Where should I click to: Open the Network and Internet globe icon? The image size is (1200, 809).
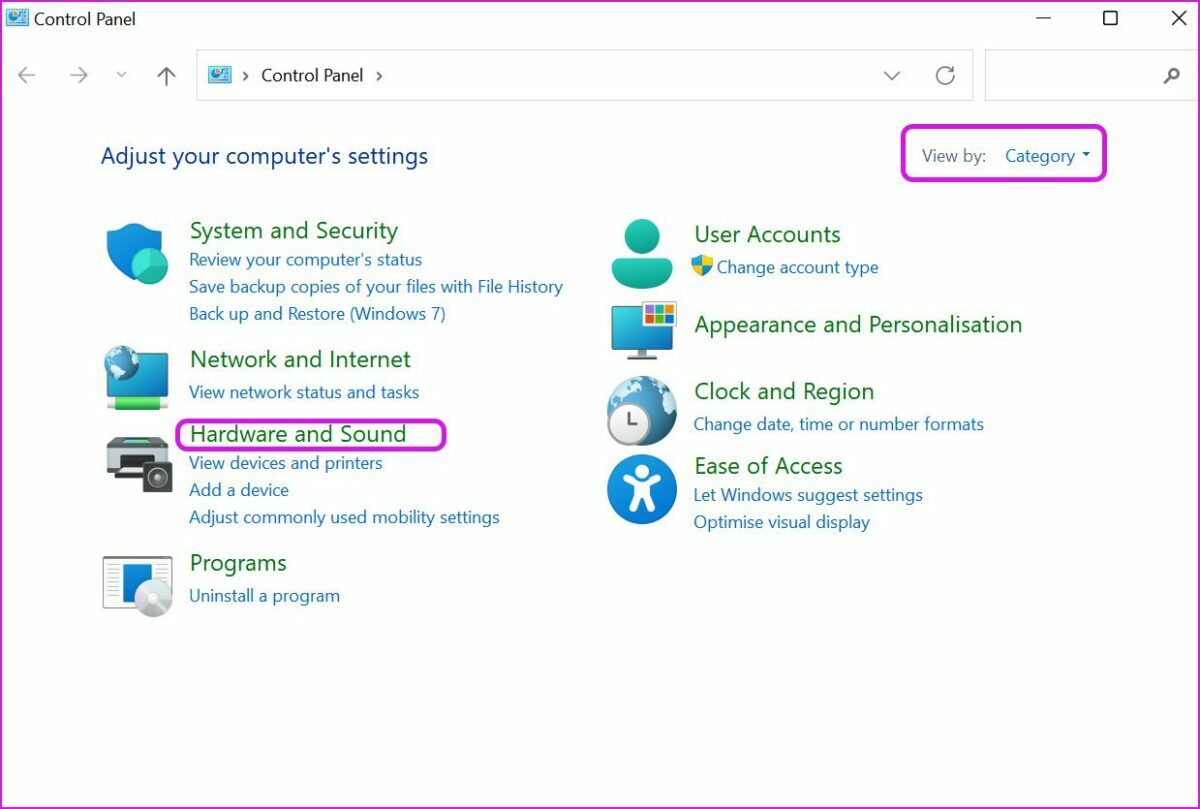[x=137, y=377]
